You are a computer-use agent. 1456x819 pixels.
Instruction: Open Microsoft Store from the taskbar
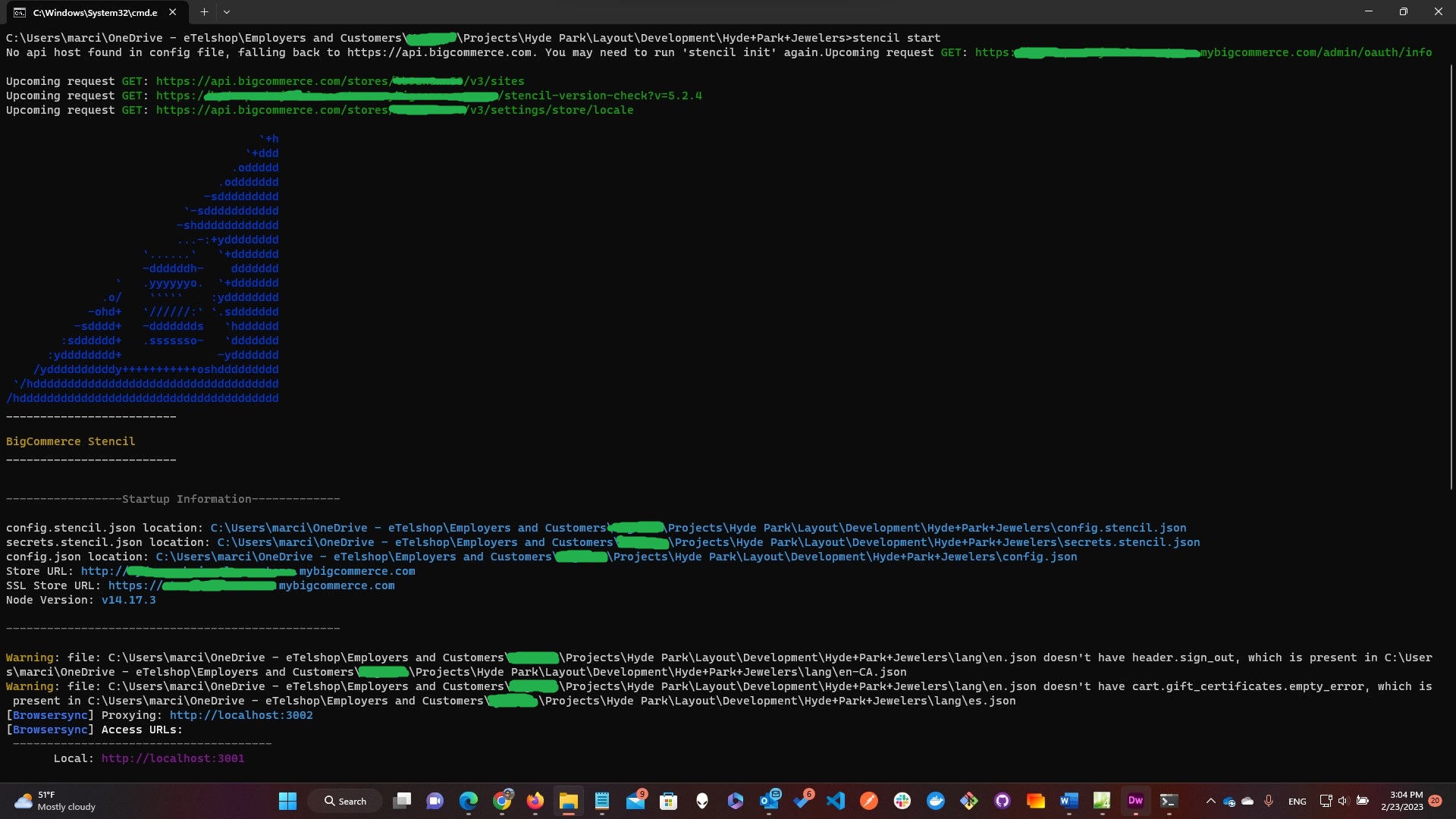tap(669, 801)
